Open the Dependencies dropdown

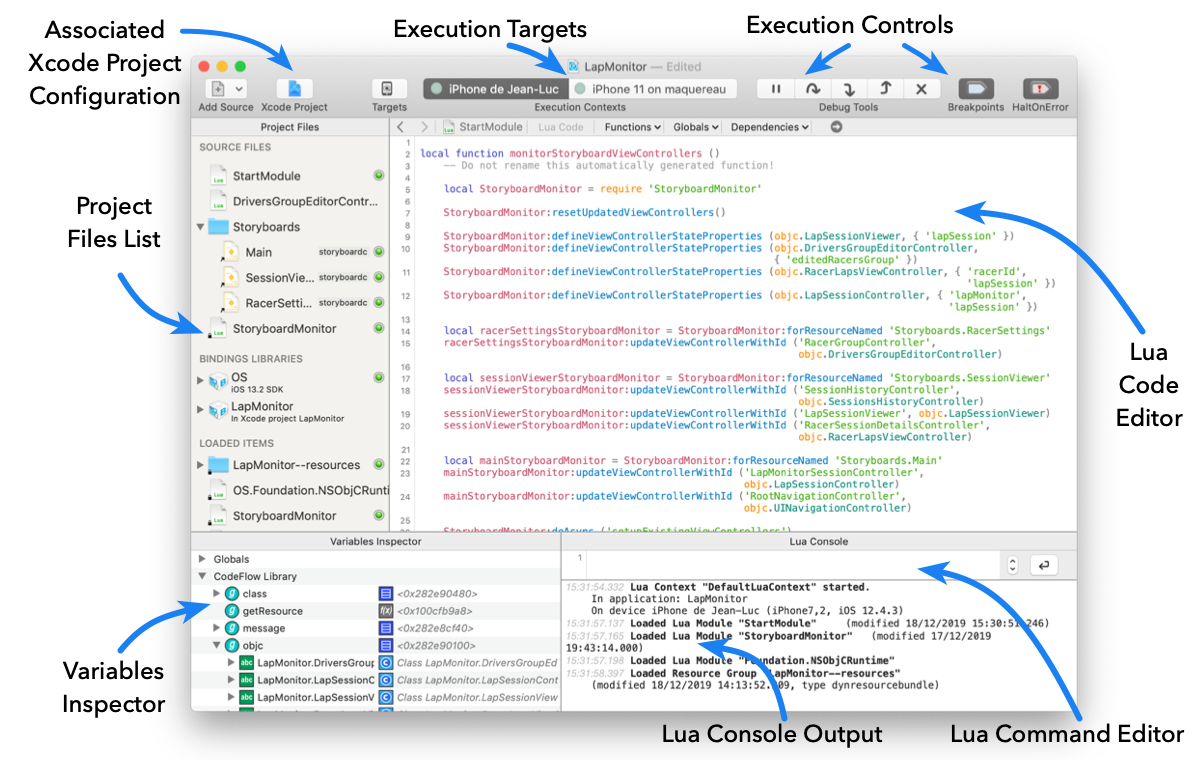point(770,127)
